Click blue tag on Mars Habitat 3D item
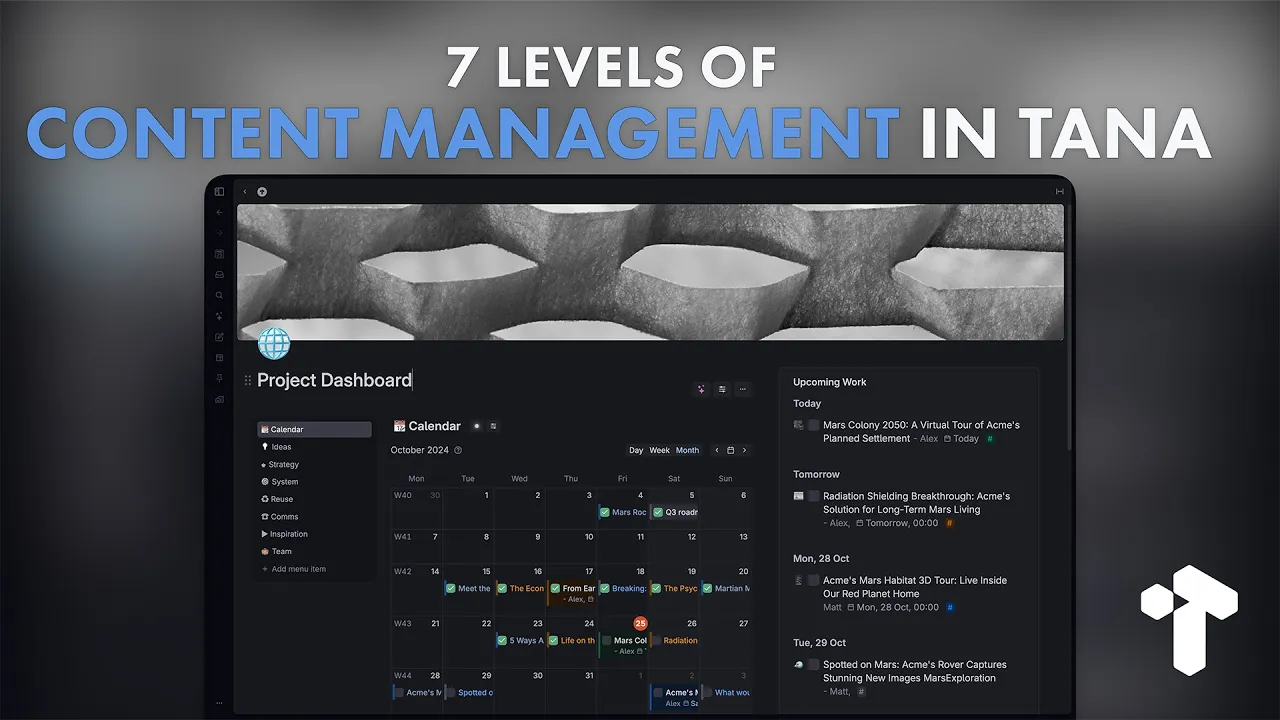Viewport: 1280px width, 720px height. click(x=950, y=607)
